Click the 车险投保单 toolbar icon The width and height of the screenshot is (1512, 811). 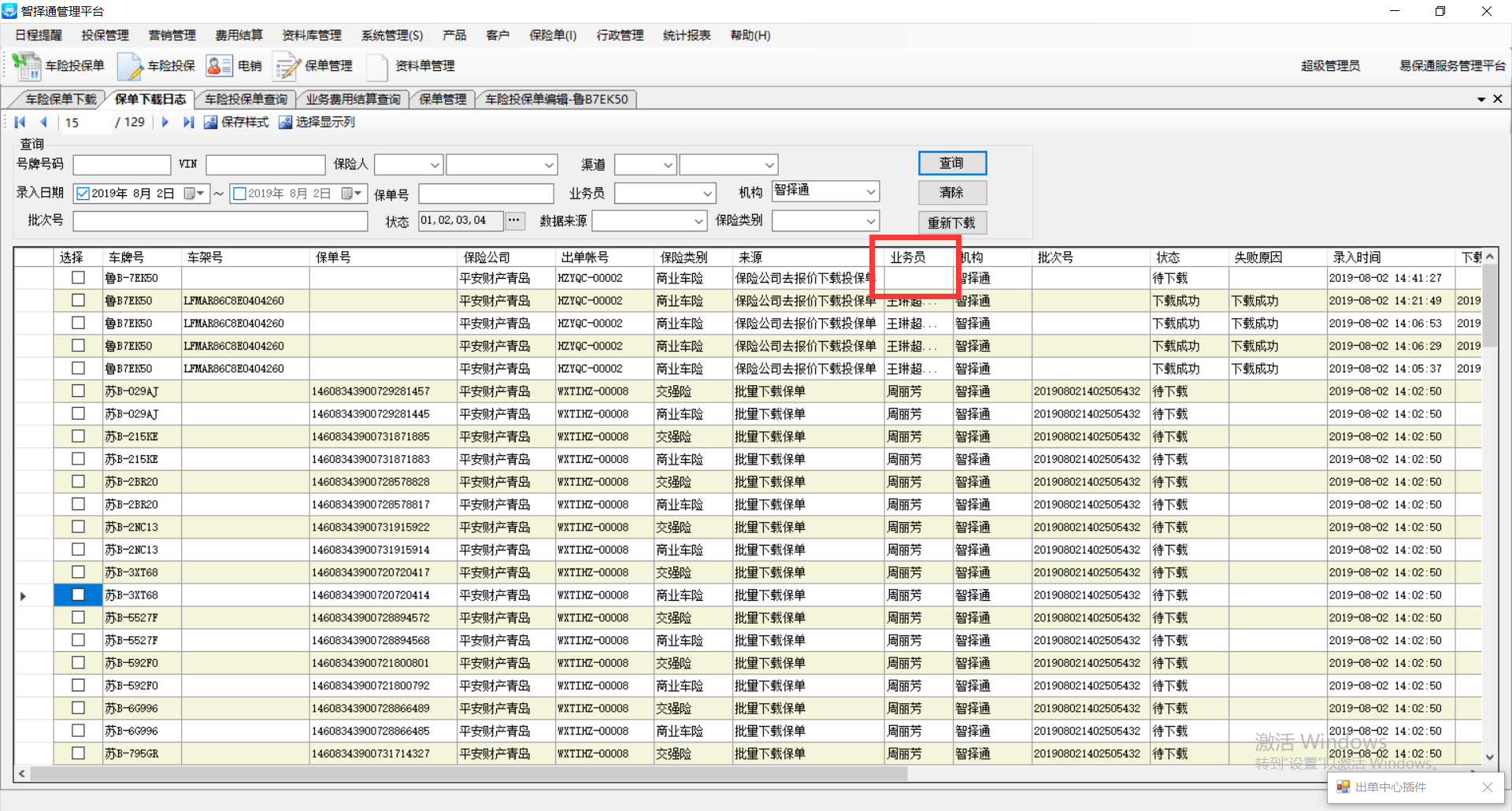click(27, 66)
